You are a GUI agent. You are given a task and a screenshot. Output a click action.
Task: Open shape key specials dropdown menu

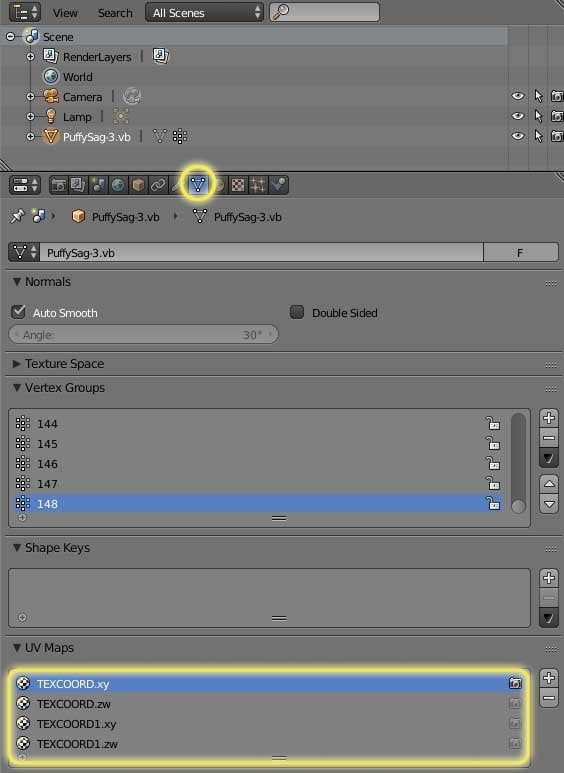[549, 618]
